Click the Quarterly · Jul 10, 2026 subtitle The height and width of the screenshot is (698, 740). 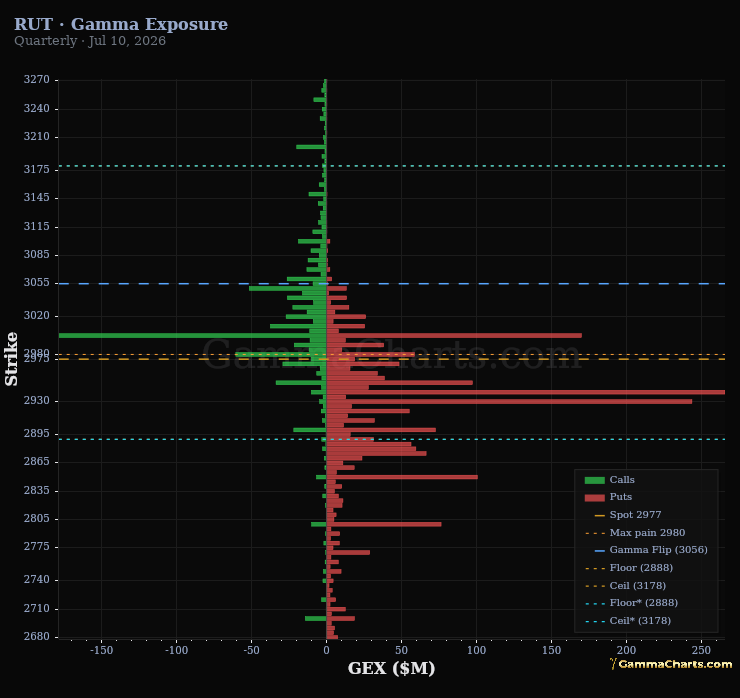coord(90,41)
